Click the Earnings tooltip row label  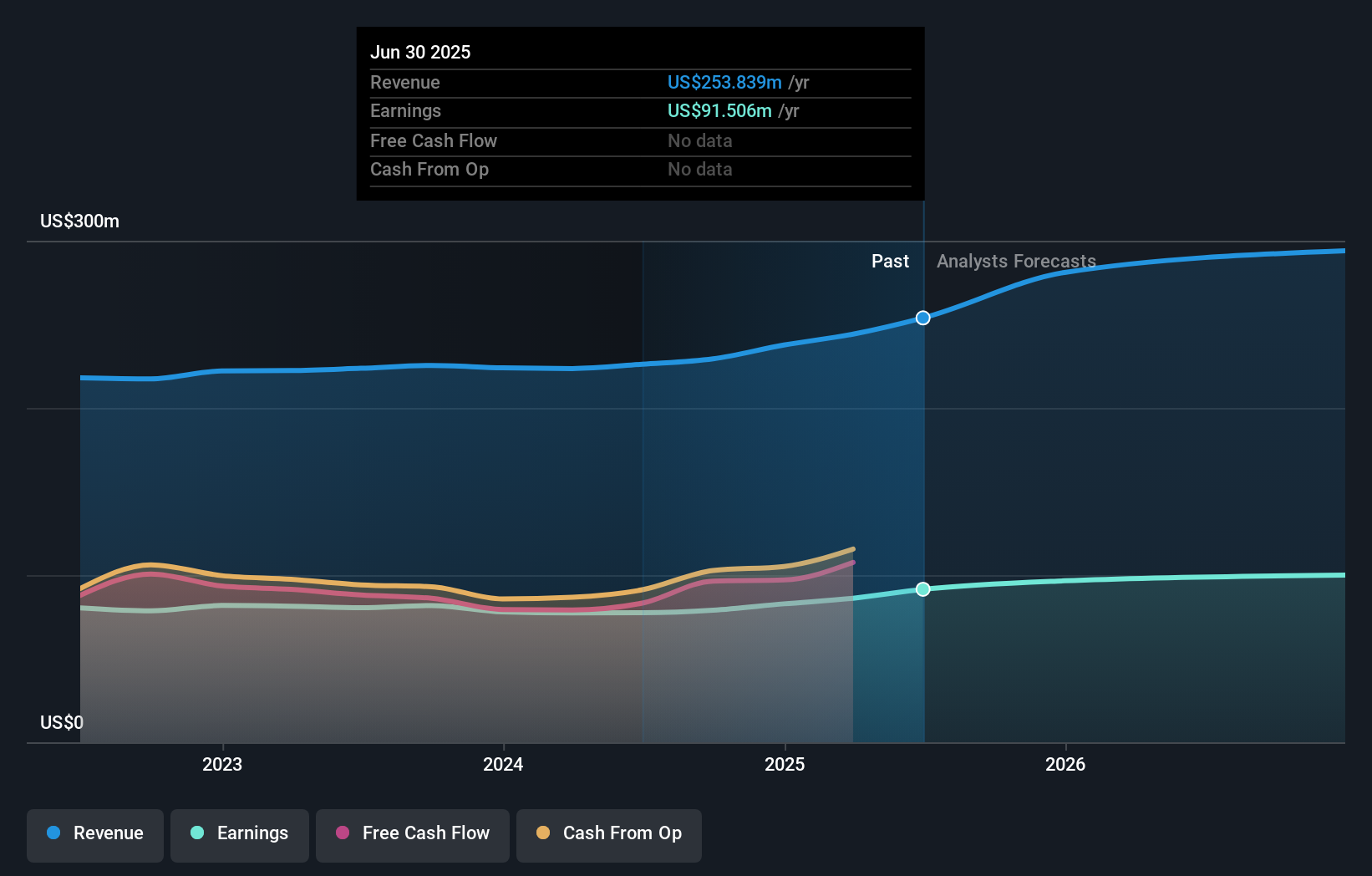point(405,110)
